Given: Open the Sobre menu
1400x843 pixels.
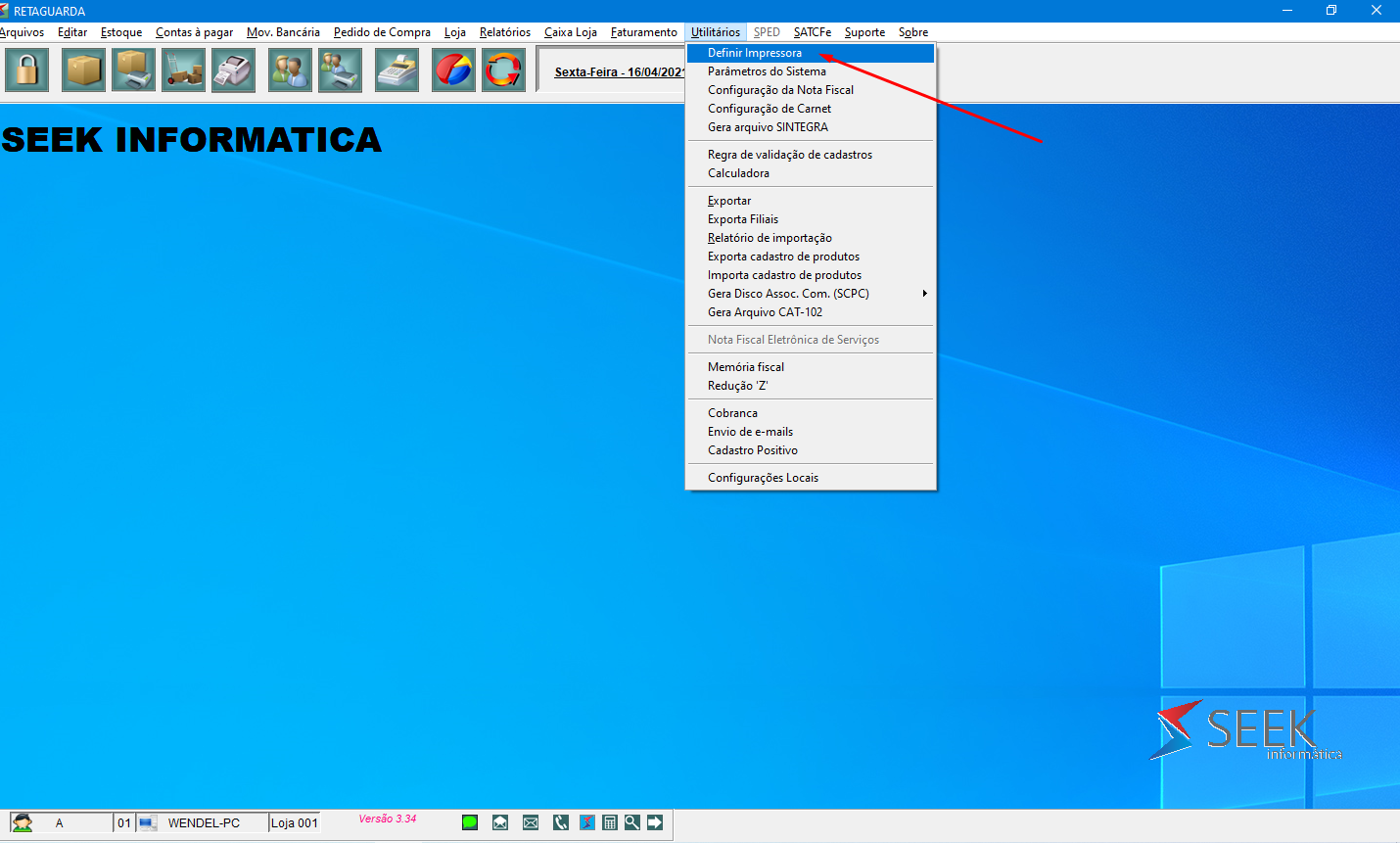Looking at the screenshot, I should (x=913, y=32).
